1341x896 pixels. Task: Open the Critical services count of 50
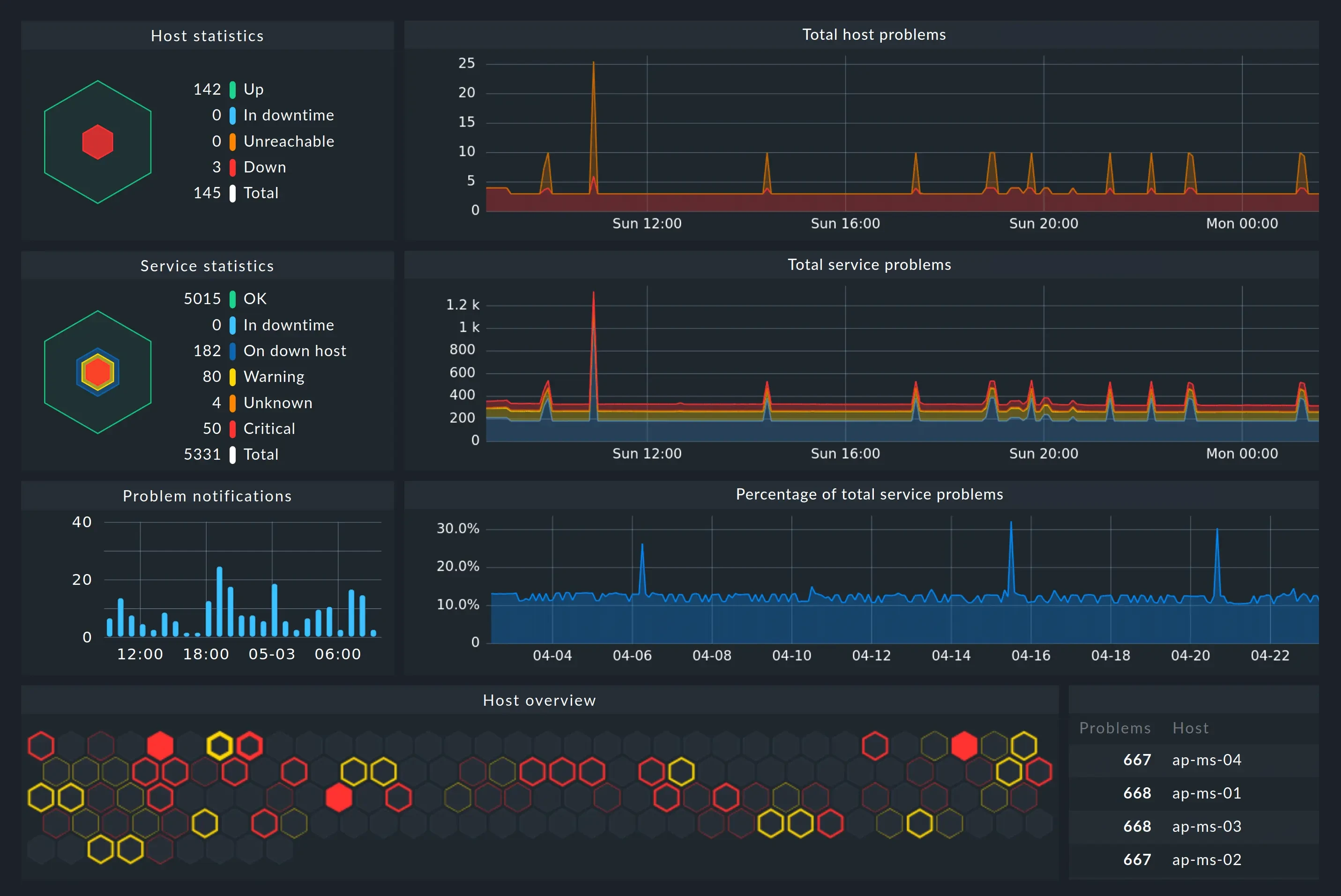coord(212,429)
